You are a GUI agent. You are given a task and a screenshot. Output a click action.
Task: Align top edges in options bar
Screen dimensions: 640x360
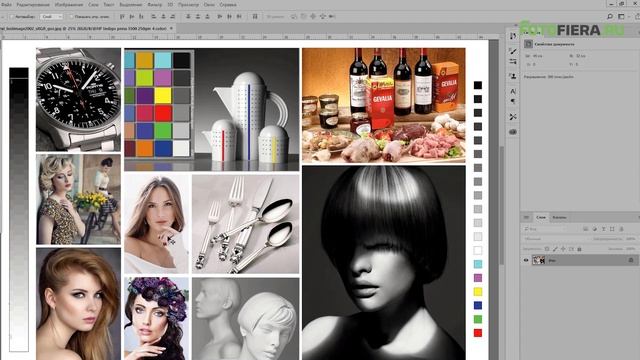point(122,17)
